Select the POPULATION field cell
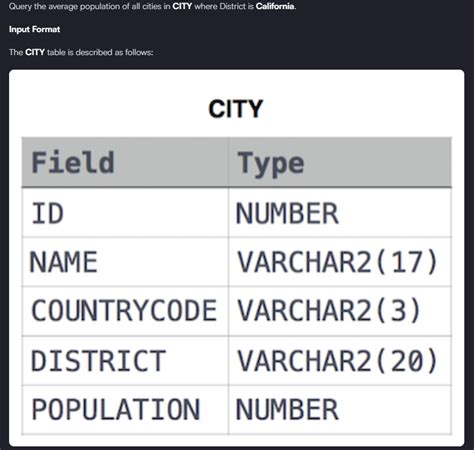 pos(125,410)
